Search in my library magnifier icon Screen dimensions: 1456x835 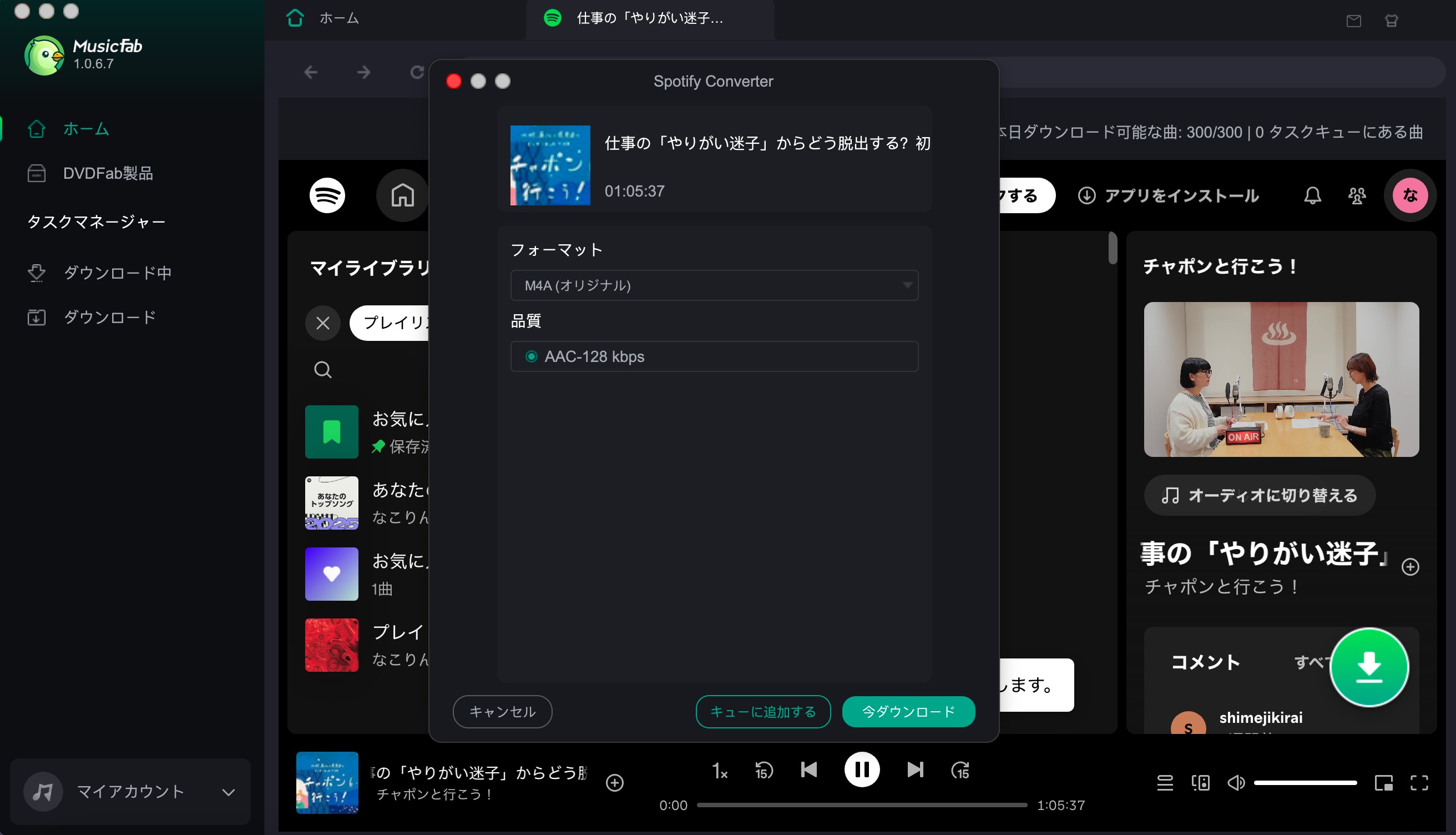322,369
